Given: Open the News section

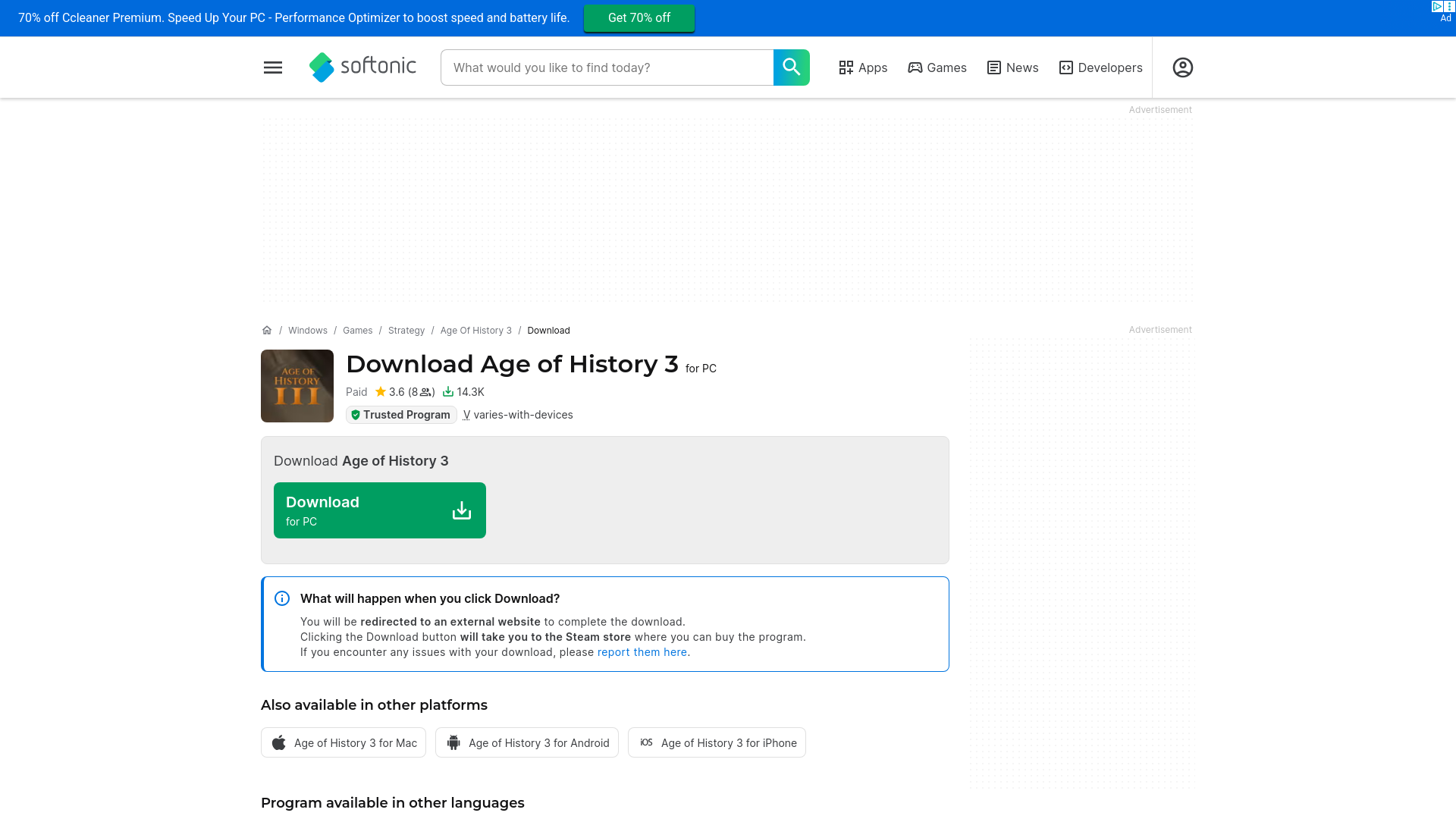Looking at the screenshot, I should [x=1012, y=67].
